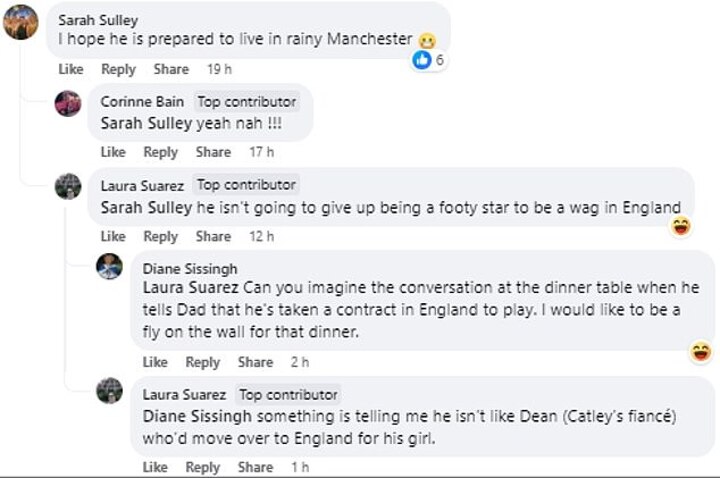Like Sarah Sulley's rainy Manchester comment
The height and width of the screenshot is (478, 720).
(71, 69)
